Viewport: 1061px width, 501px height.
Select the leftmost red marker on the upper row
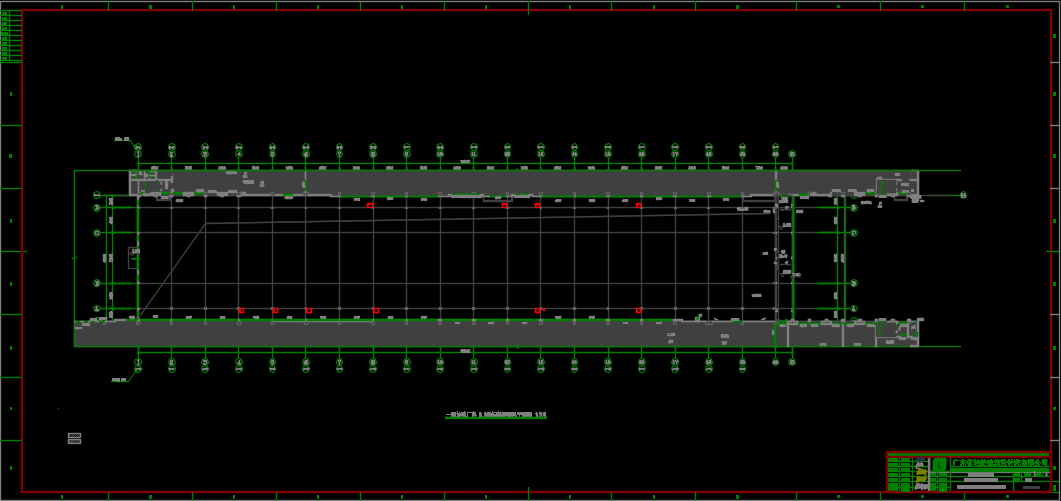370,205
